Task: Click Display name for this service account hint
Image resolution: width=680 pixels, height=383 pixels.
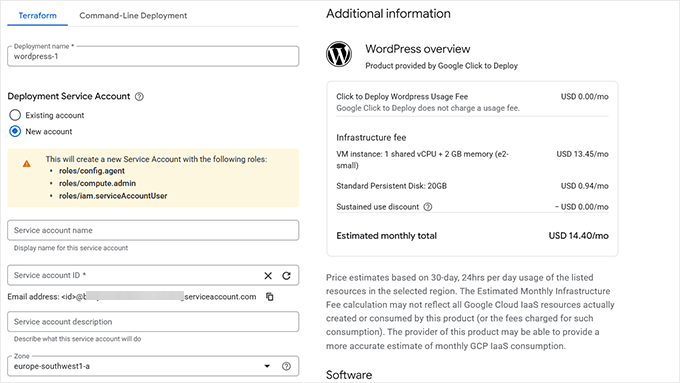Action: 71,248
